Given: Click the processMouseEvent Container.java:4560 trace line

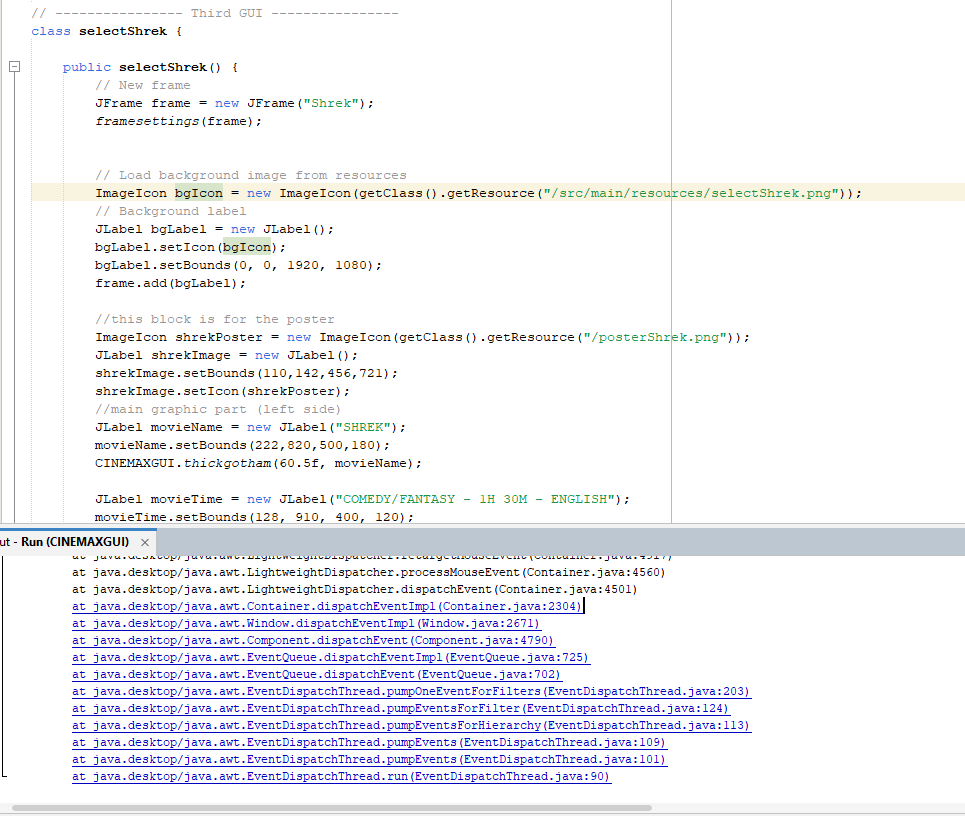Looking at the screenshot, I should point(369,572).
